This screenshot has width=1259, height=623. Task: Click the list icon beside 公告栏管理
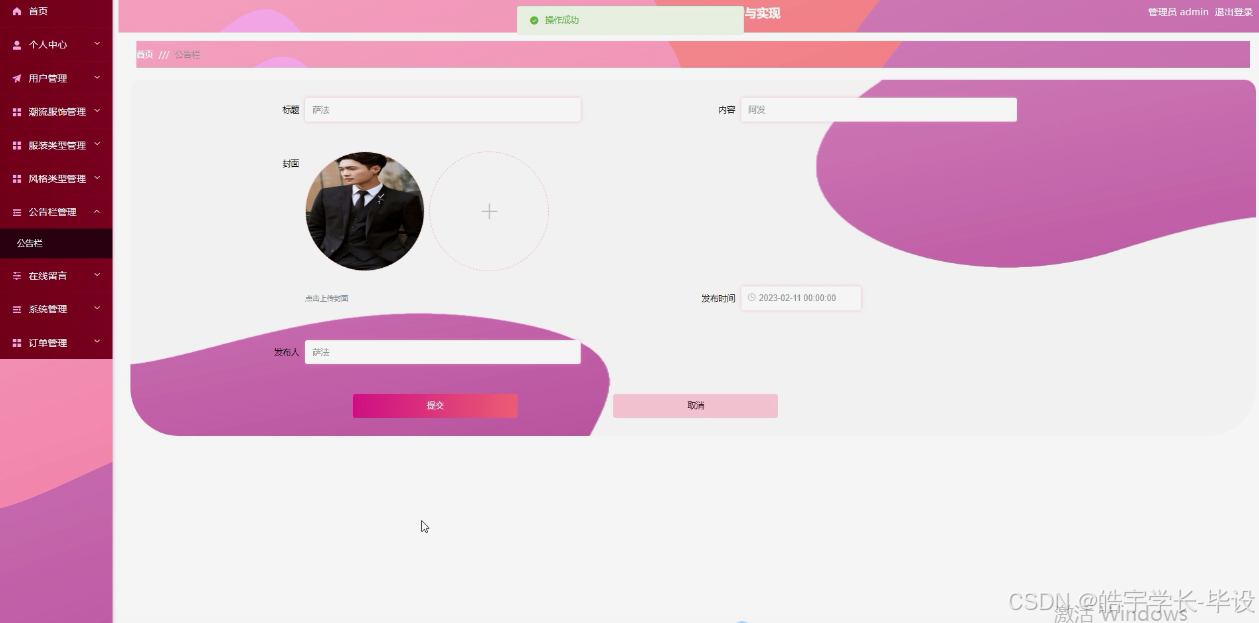tap(15, 211)
